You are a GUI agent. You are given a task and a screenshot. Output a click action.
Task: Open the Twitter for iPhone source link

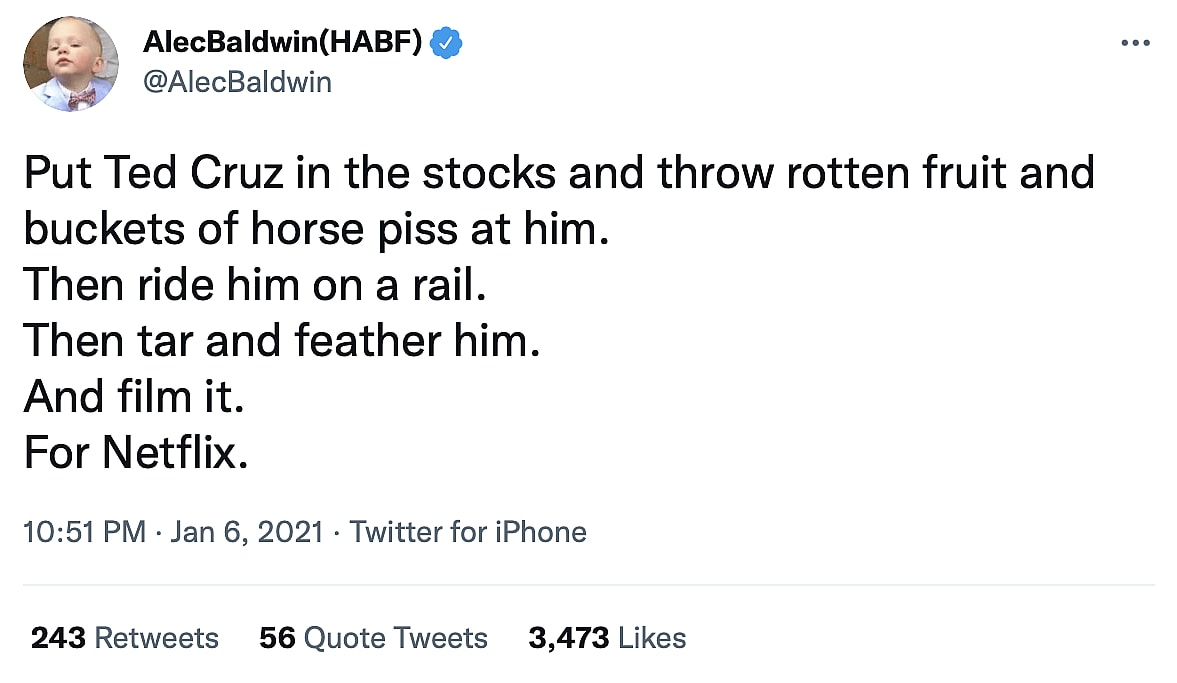468,532
